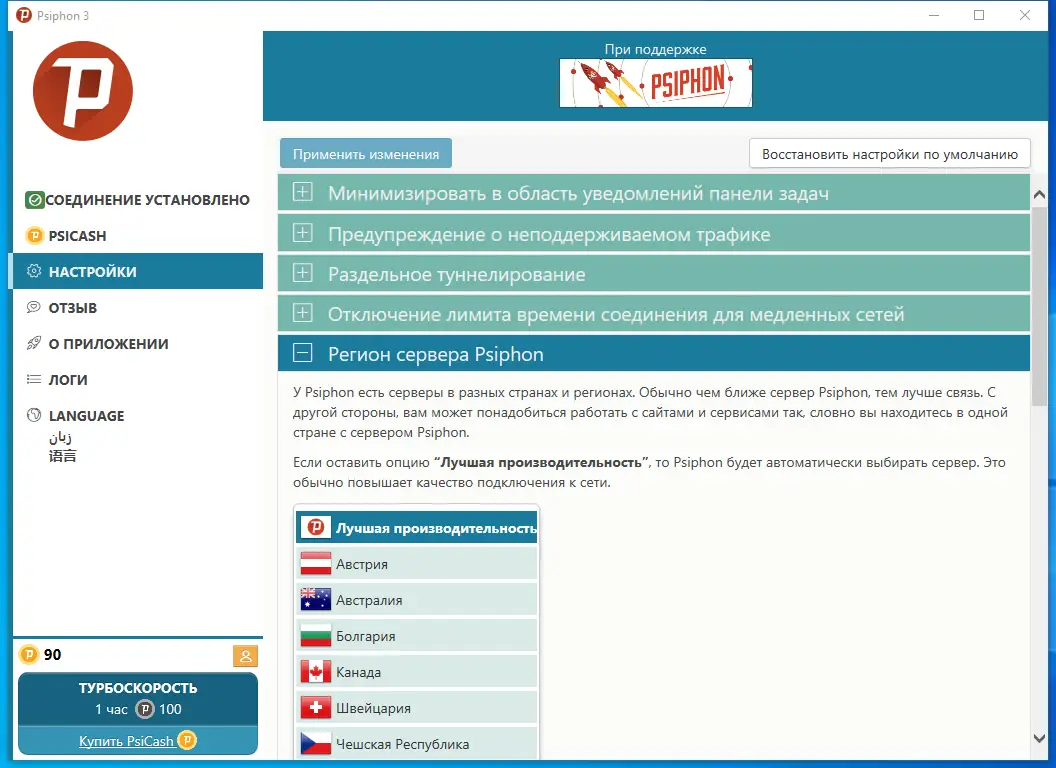This screenshot has width=1056, height=768.
Task: Expand Отключение лимита времени соединения section
Action: tap(654, 314)
